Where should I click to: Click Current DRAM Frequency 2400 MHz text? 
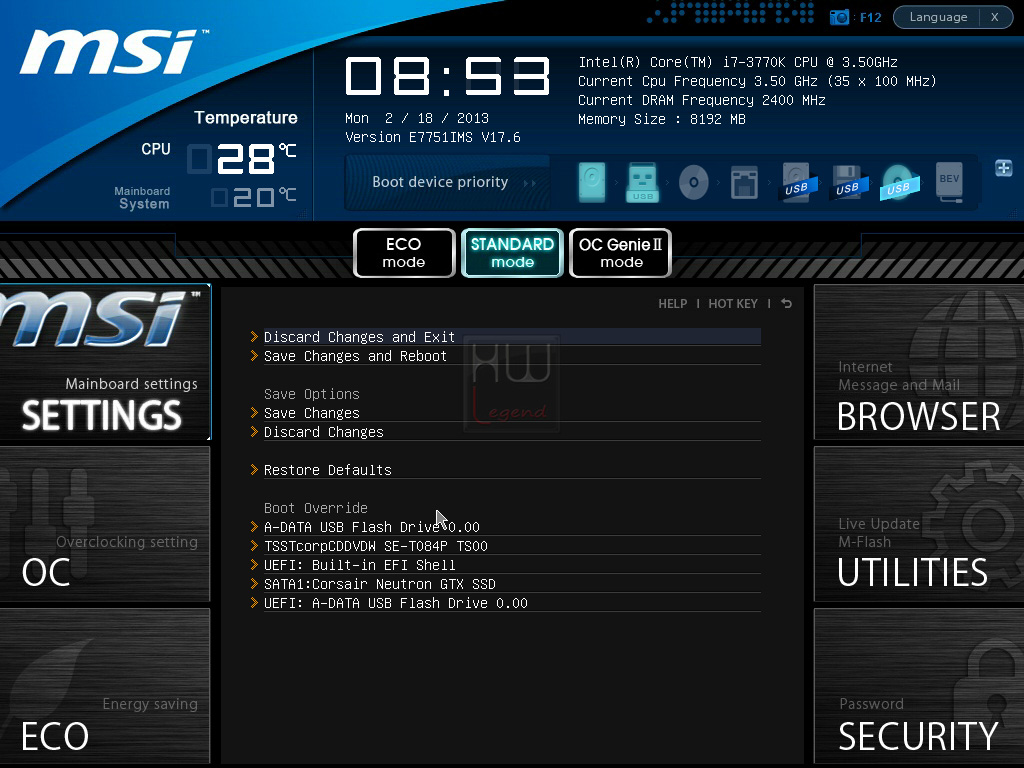click(701, 100)
